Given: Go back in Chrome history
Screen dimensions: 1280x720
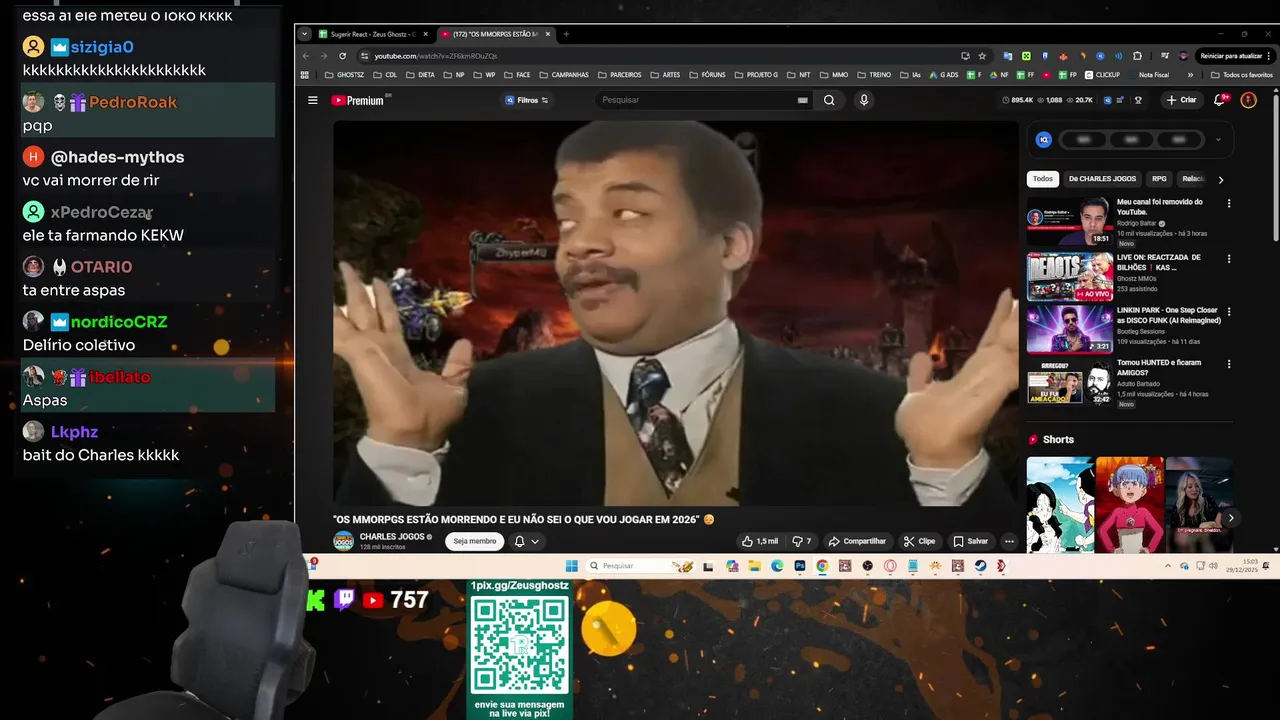Looking at the screenshot, I should tap(306, 56).
